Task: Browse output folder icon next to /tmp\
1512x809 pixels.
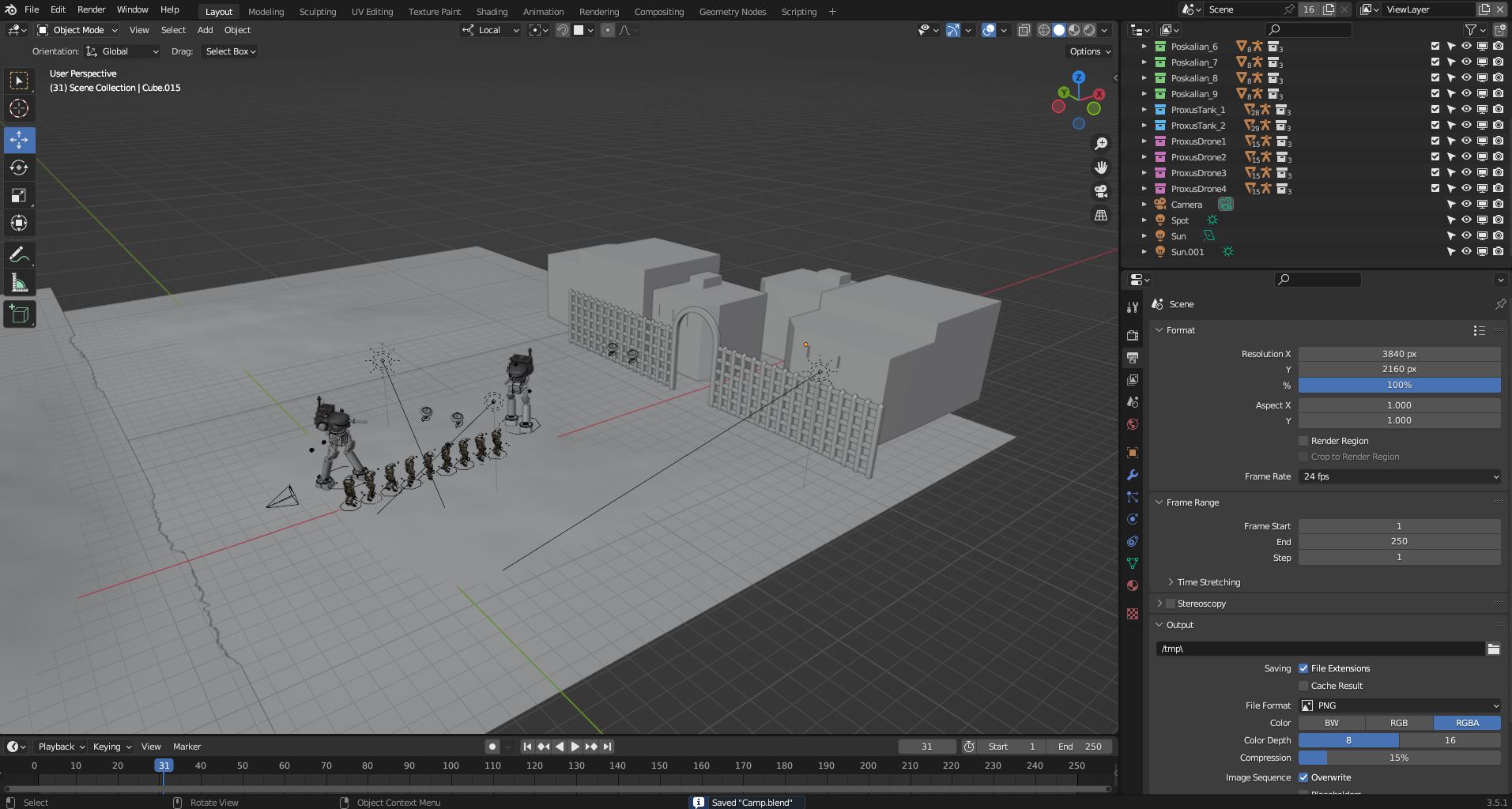Action: (1493, 649)
